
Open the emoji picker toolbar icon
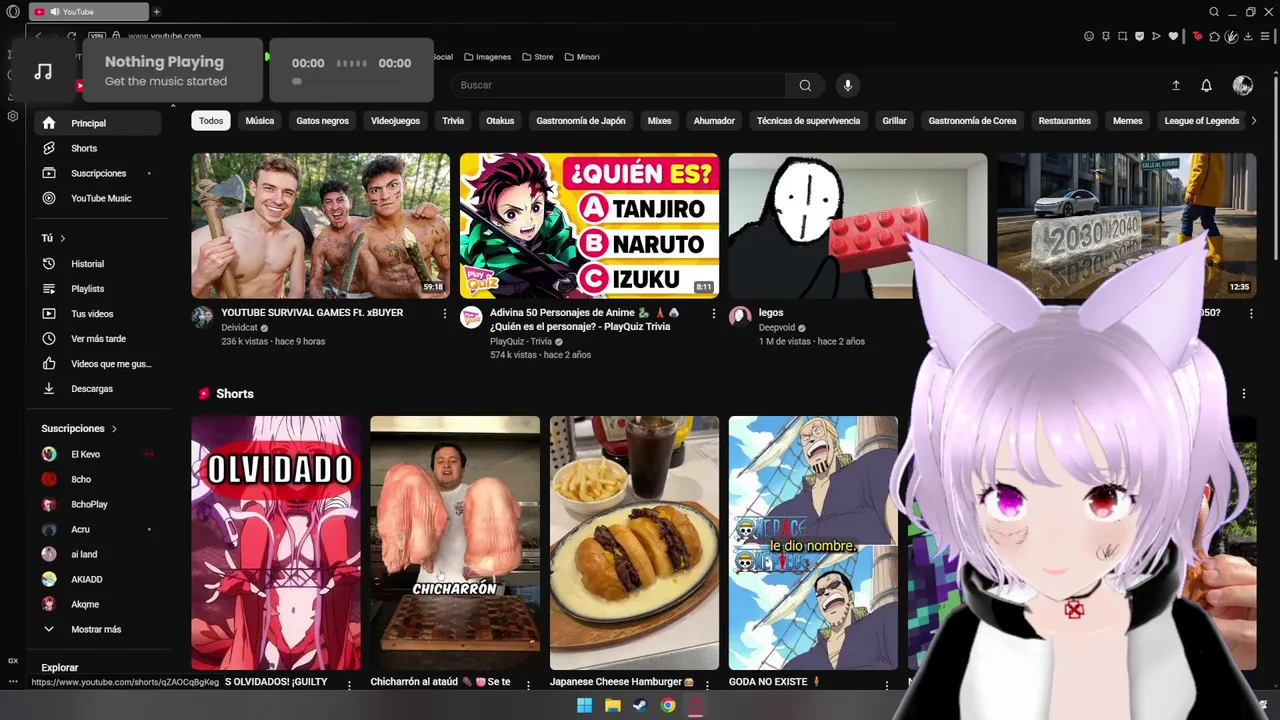point(1089,37)
